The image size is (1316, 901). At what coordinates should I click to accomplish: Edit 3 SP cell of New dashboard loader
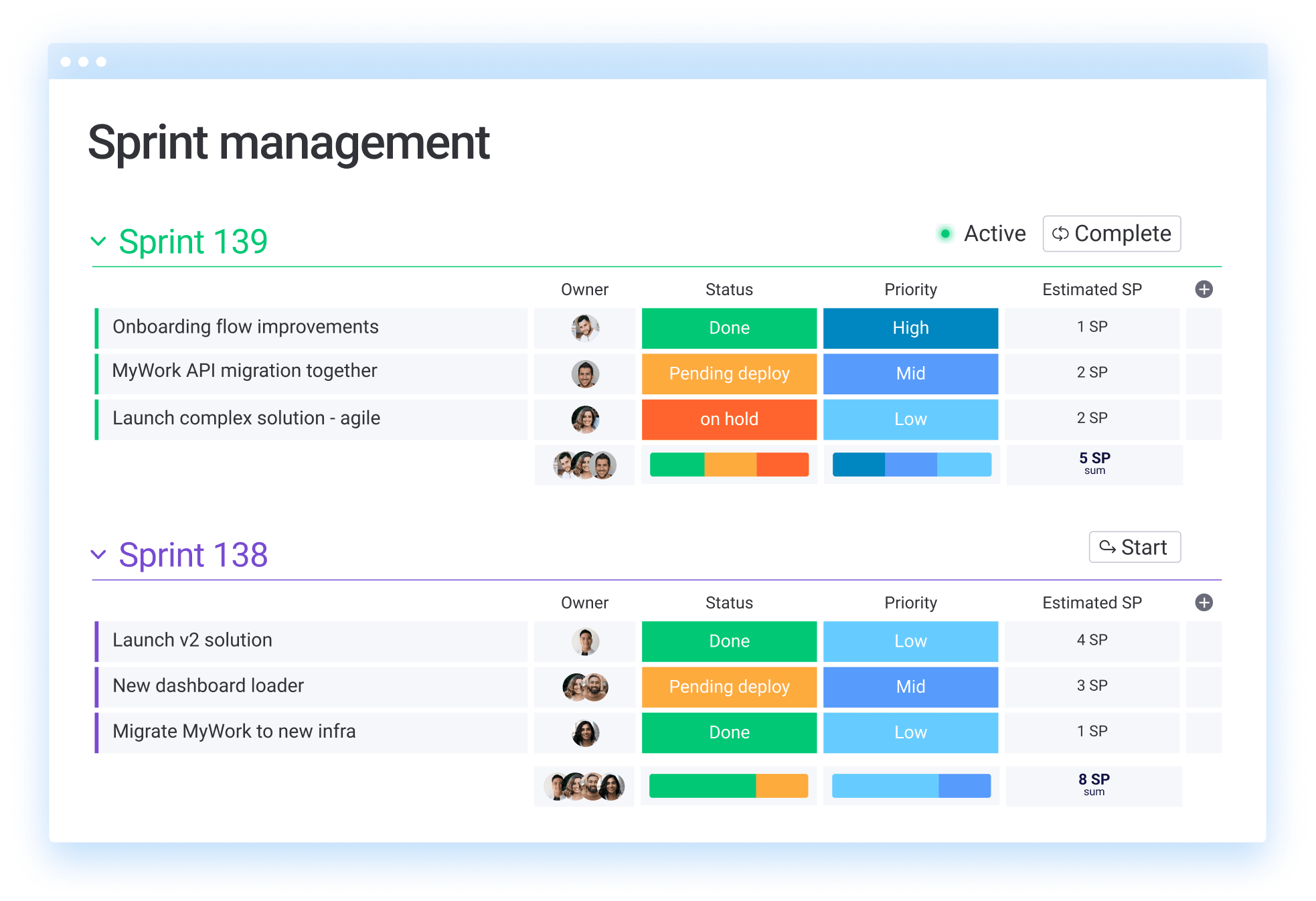pos(1092,687)
